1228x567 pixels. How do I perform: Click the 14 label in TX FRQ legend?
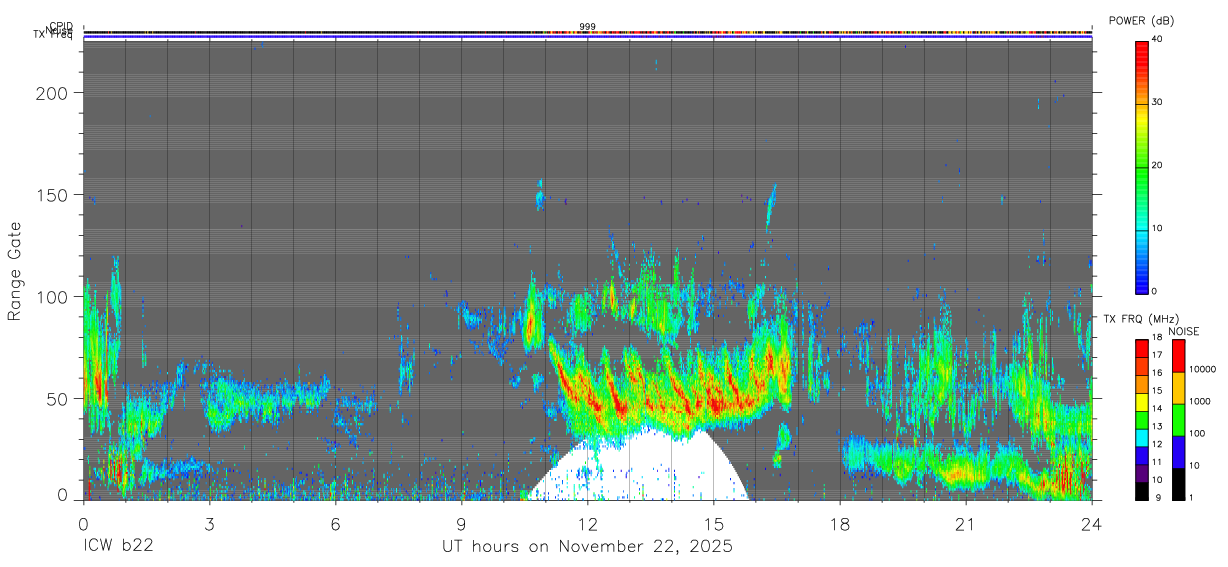tap(1157, 408)
